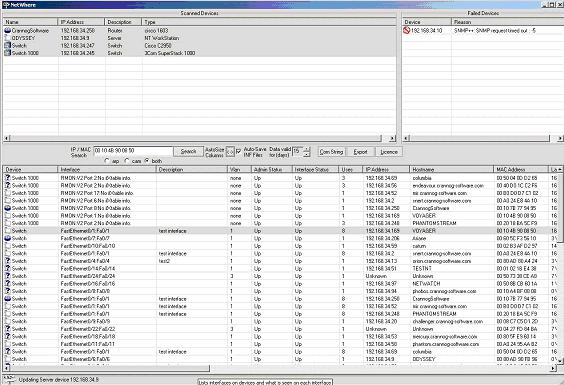Click the failed device 192.168.34.10 icon
Image resolution: width=564 pixels, height=385 pixels.
tap(406, 31)
